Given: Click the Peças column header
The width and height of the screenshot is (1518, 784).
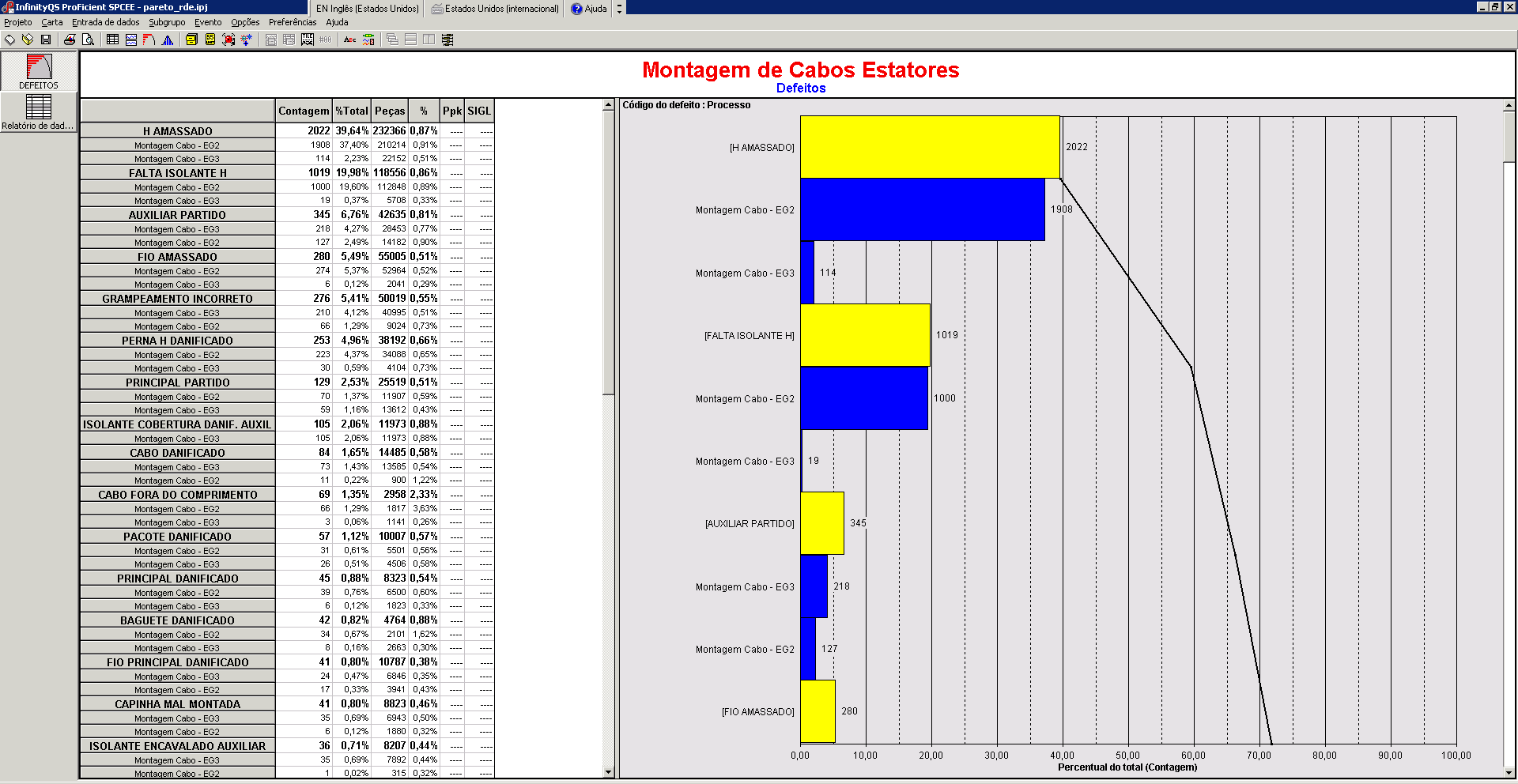Looking at the screenshot, I should (390, 111).
